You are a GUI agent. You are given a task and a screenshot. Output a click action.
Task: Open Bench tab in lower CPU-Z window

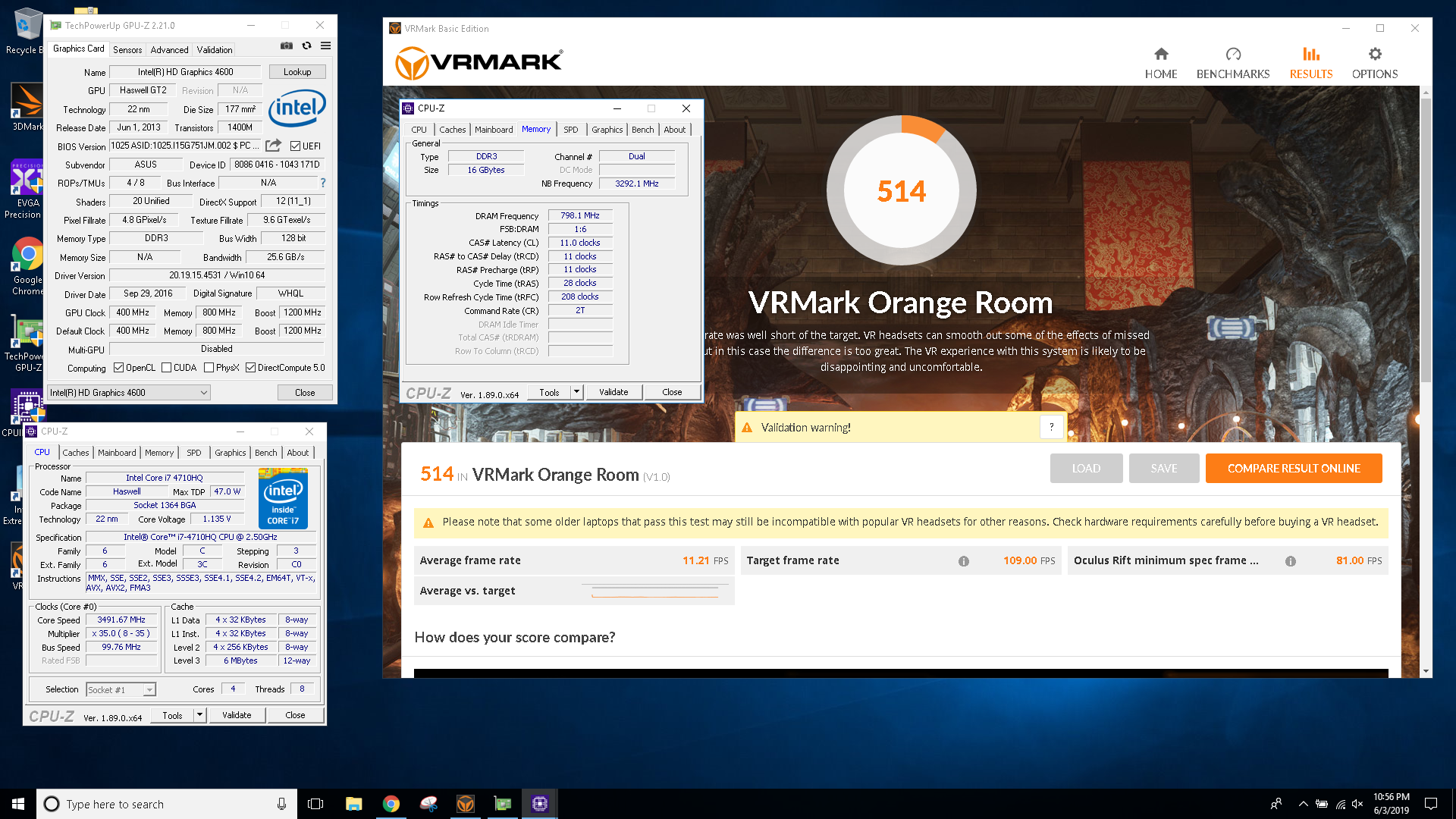click(x=265, y=453)
